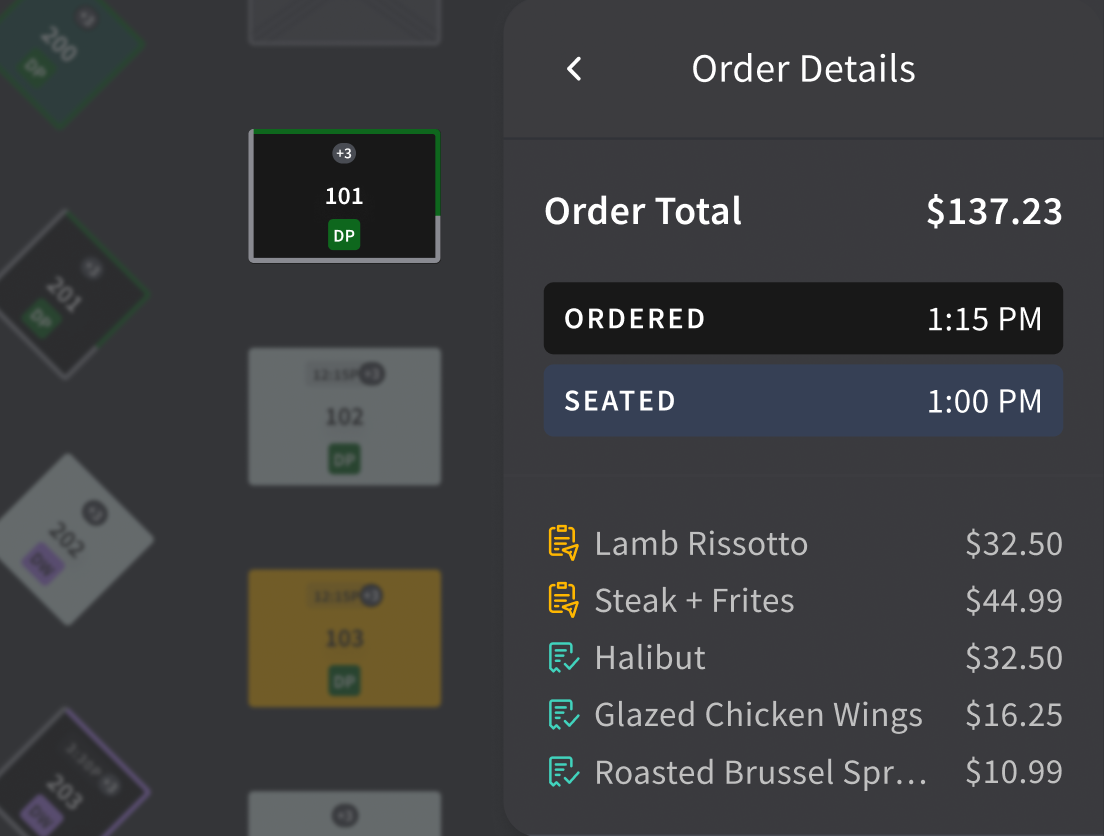Expand the truncated Roasted Brussel Sprouts name

point(760,771)
